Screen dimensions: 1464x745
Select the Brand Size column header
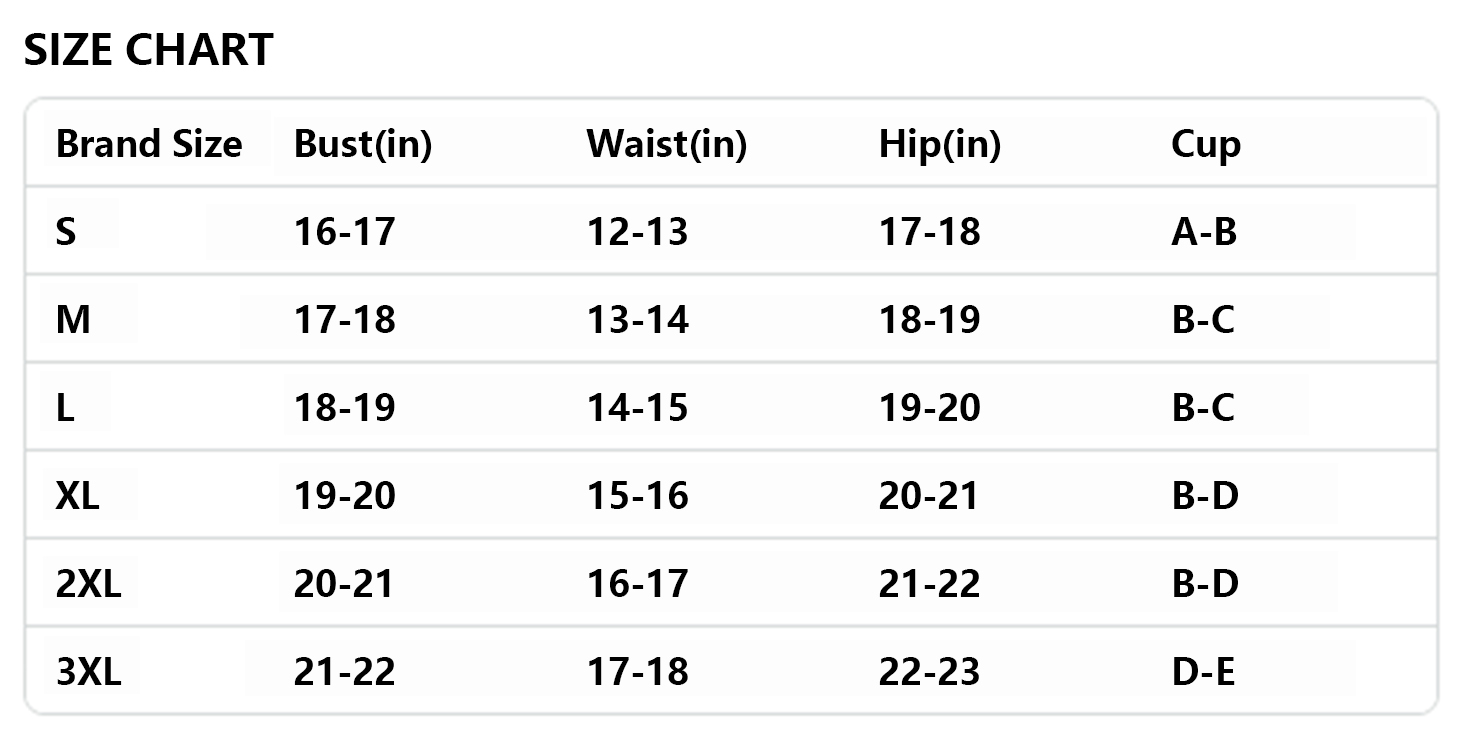click(149, 144)
